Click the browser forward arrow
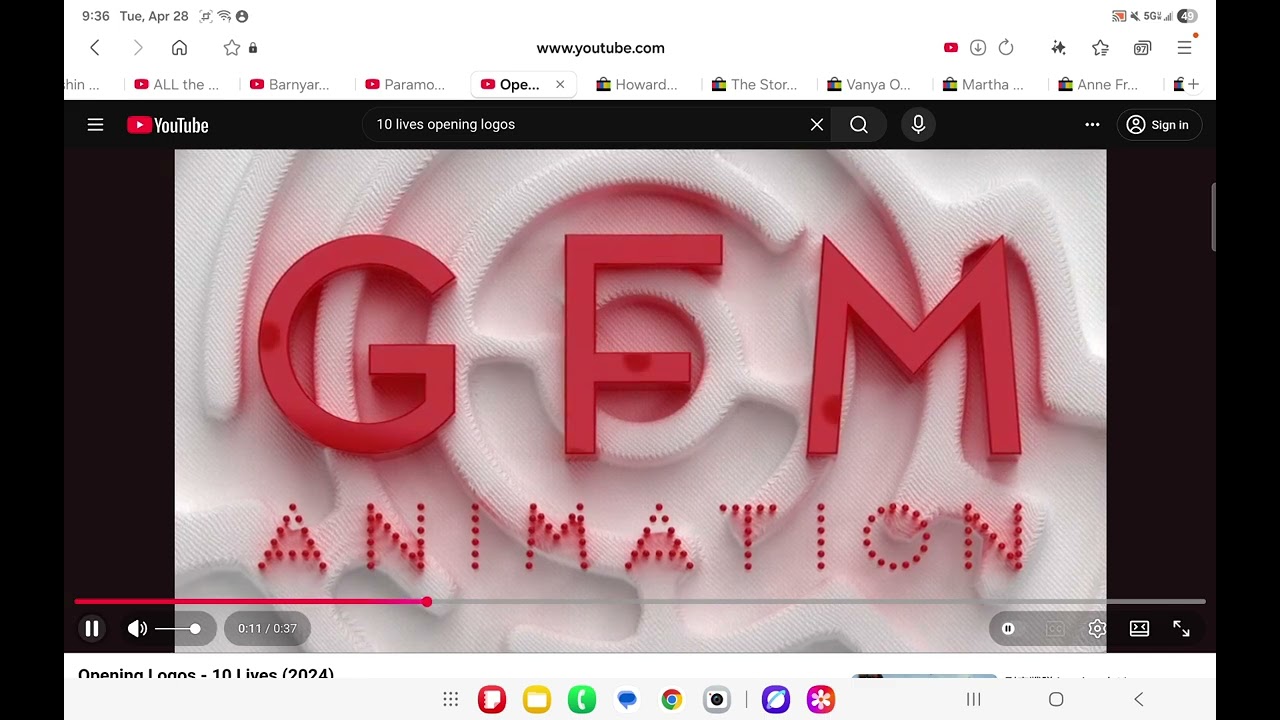 [x=138, y=48]
